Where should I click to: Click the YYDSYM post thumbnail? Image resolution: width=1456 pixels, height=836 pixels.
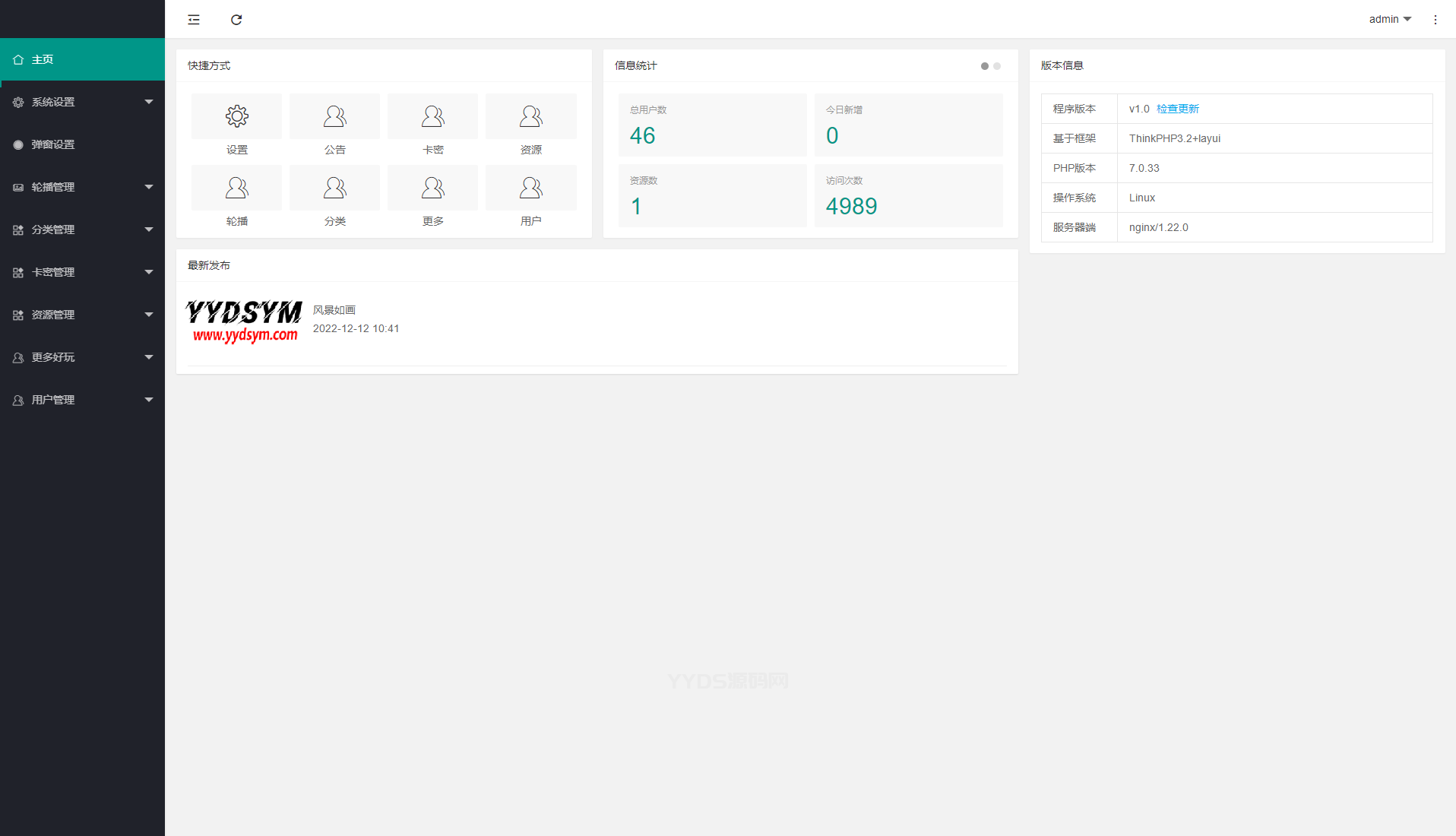point(244,321)
